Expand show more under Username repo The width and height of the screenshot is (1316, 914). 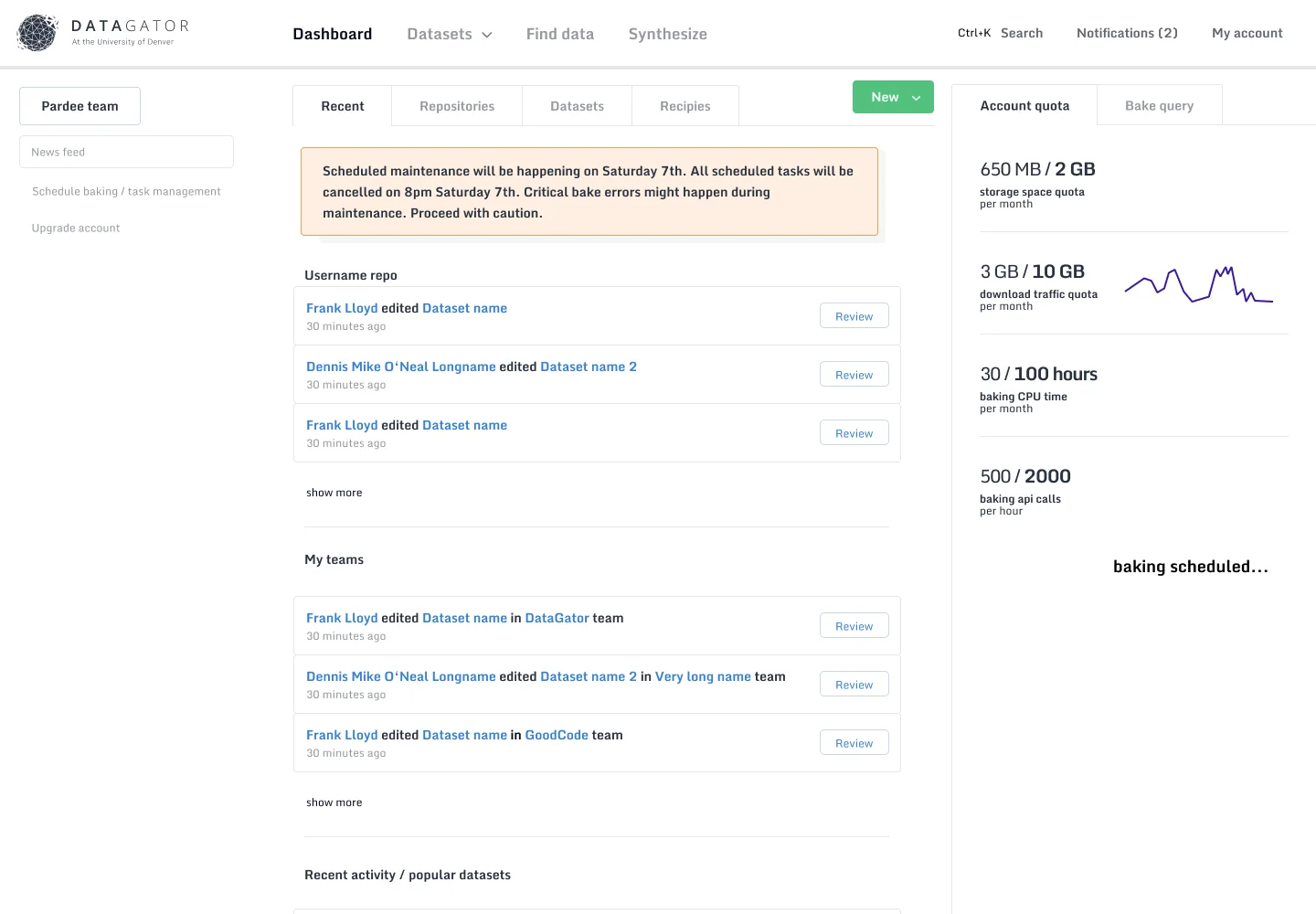[x=334, y=493]
